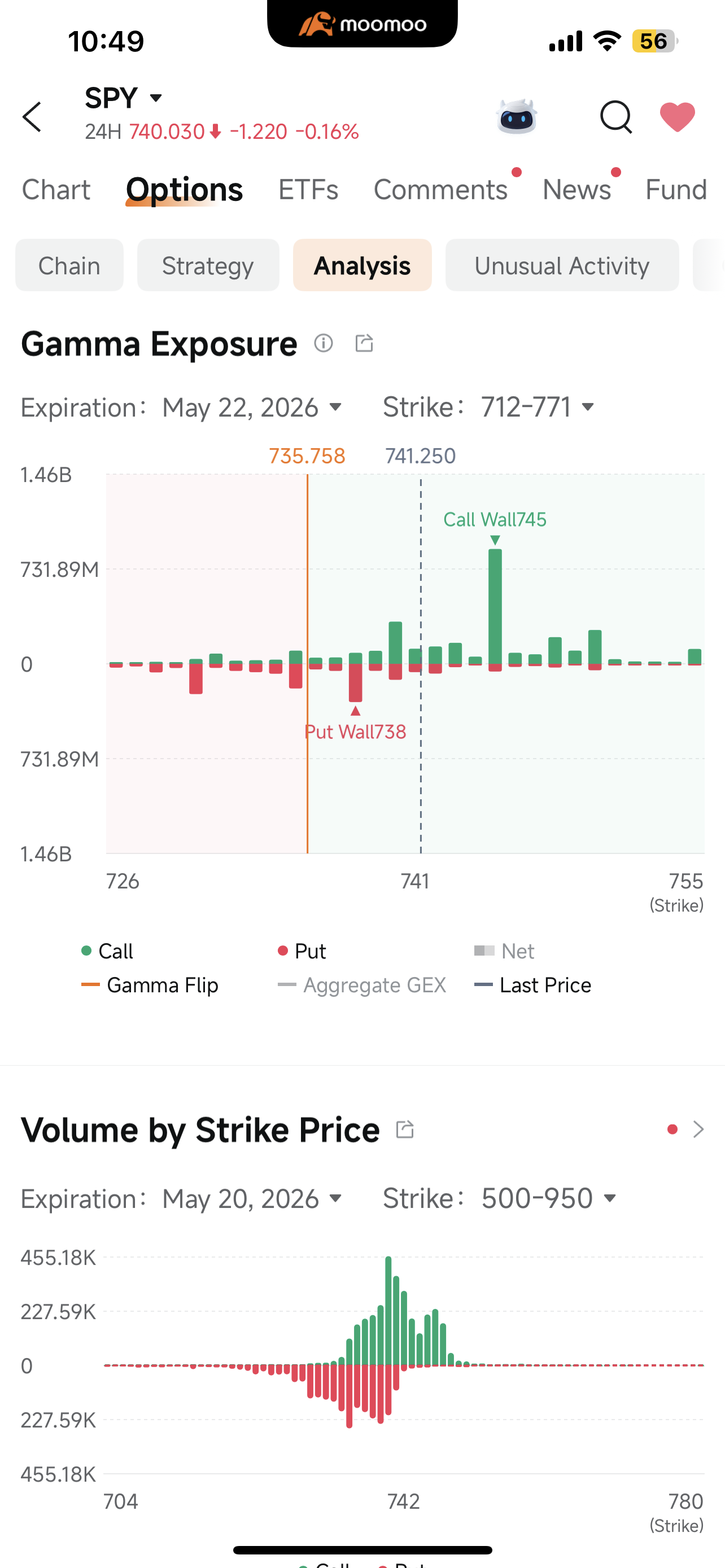Select the Unusual Activity button
725x1568 pixels.
[562, 265]
